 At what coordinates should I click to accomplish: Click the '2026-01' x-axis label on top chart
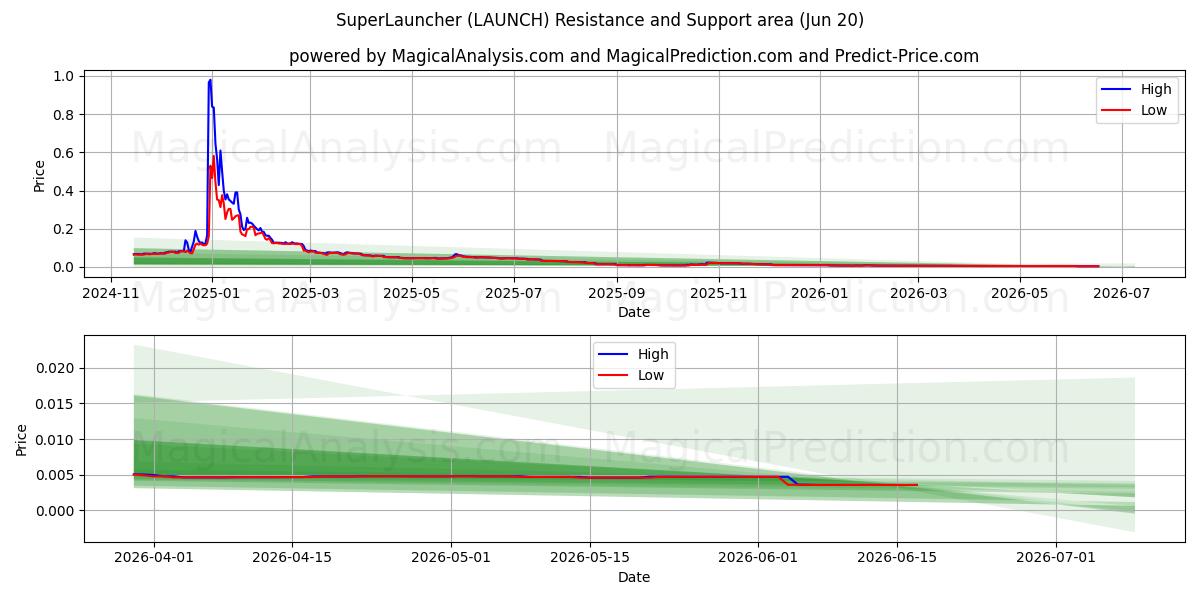coord(820,294)
